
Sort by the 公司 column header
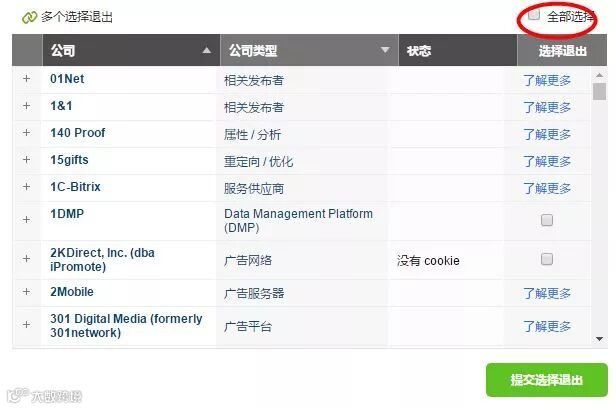[x=131, y=50]
